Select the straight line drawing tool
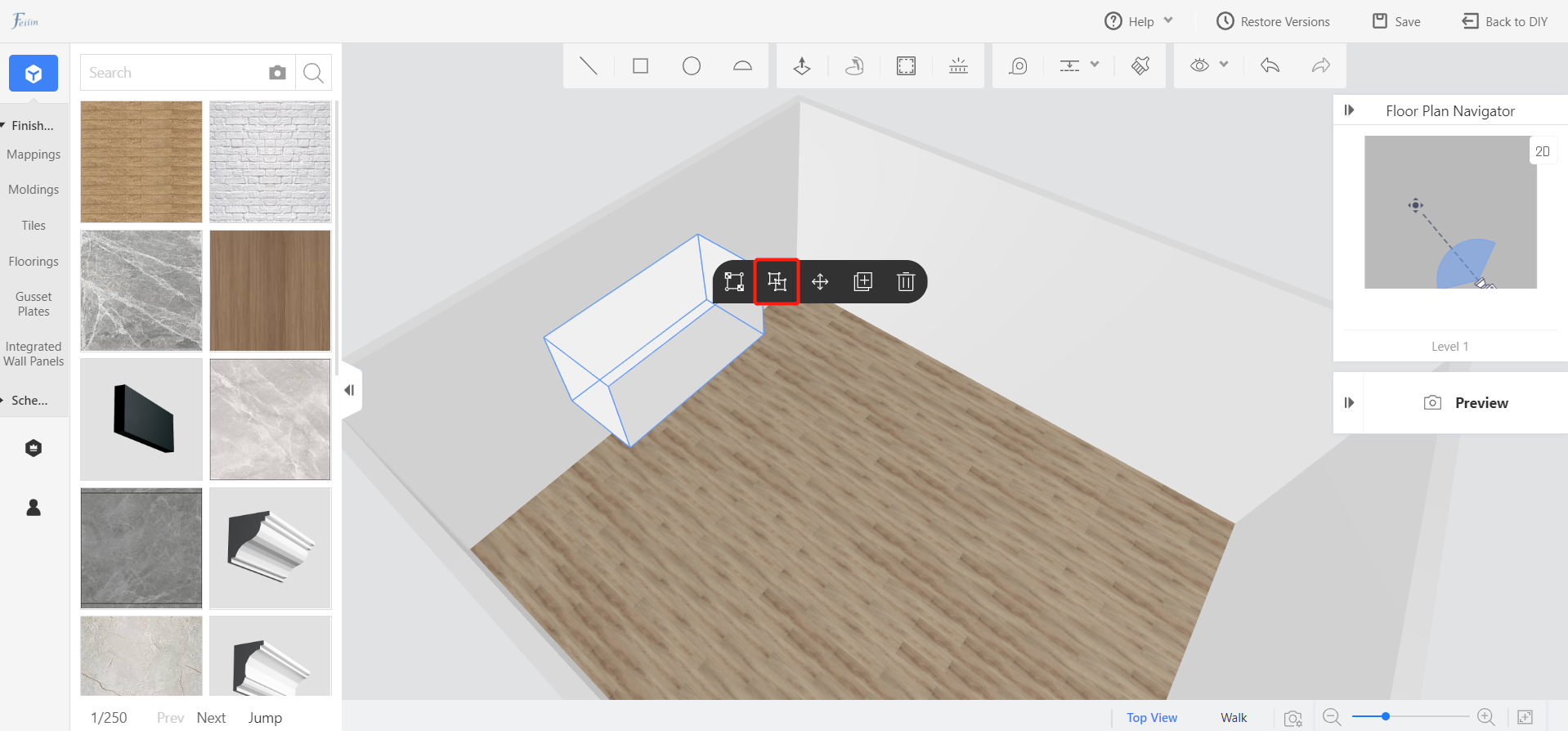Viewport: 1568px width, 731px height. [x=589, y=66]
